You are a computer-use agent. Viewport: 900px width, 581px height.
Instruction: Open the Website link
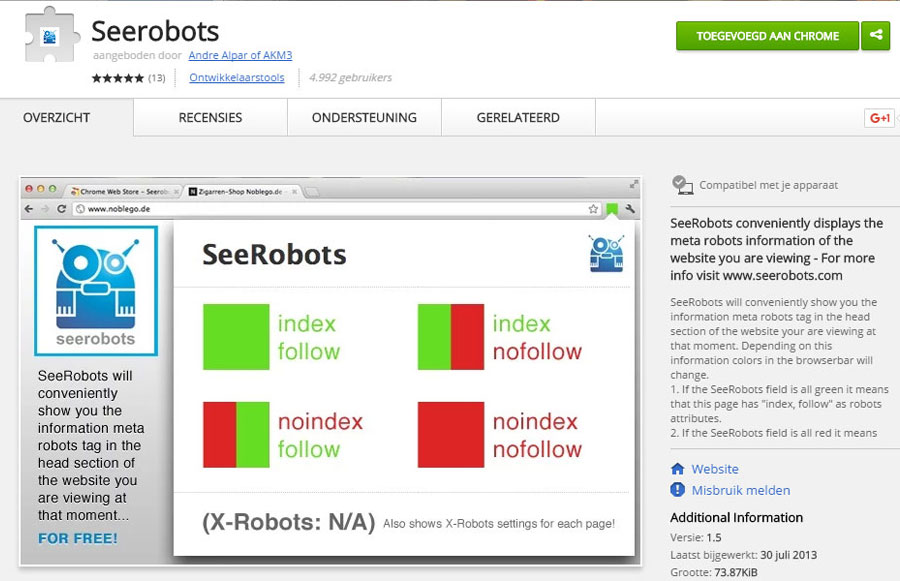715,469
